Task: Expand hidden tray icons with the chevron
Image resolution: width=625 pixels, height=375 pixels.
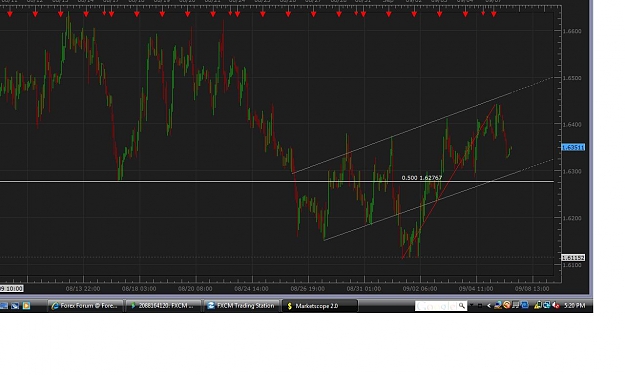Action: [489, 306]
